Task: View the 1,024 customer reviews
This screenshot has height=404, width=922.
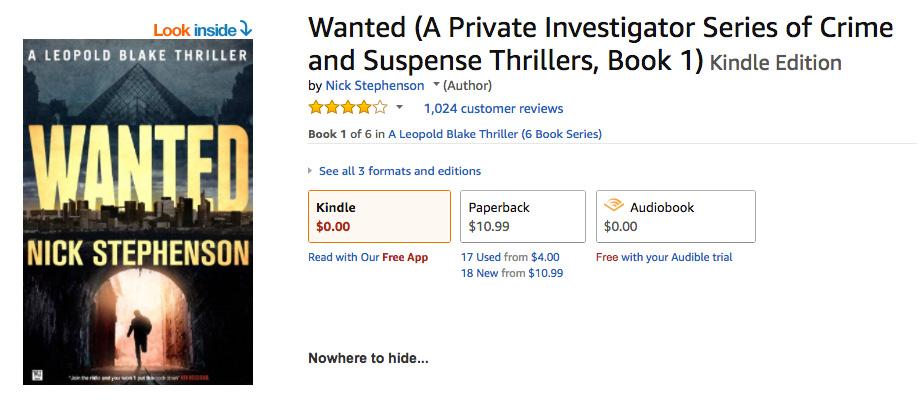Action: pos(493,108)
